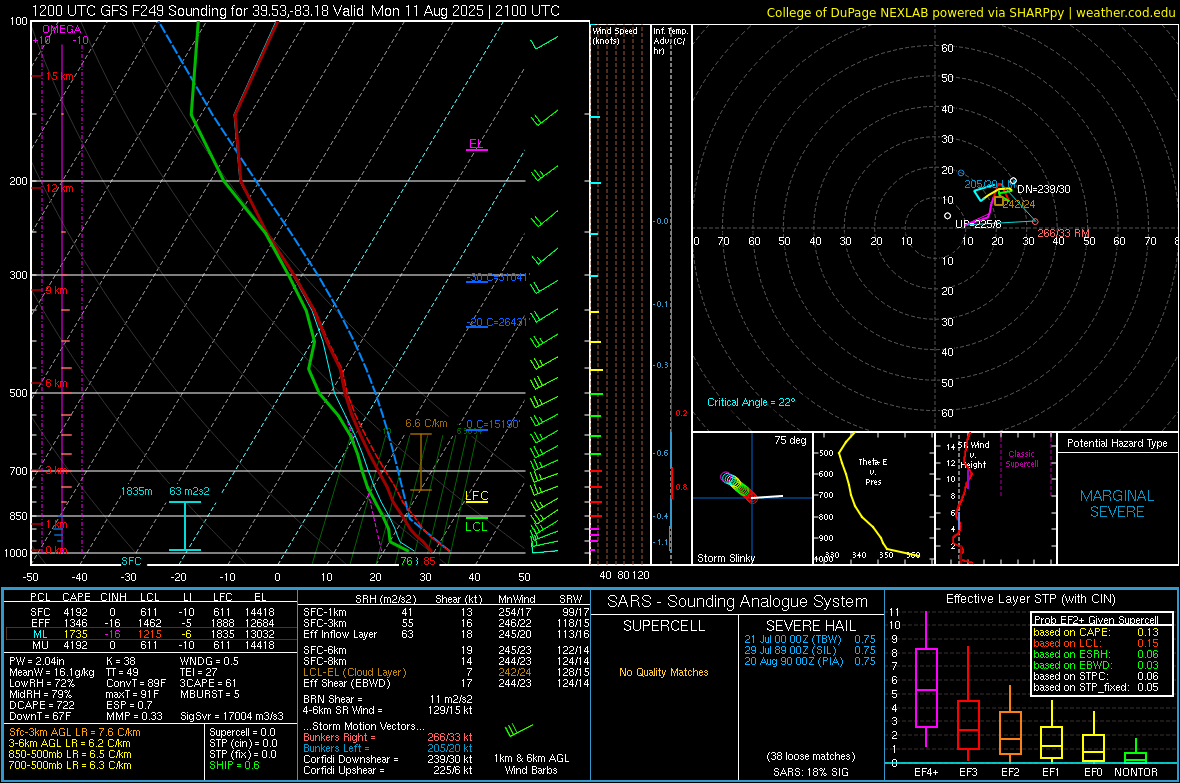This screenshot has width=1180, height=783.
Task: Click the Prob EF2+ Given Supercell heading
Action: click(x=1096, y=620)
